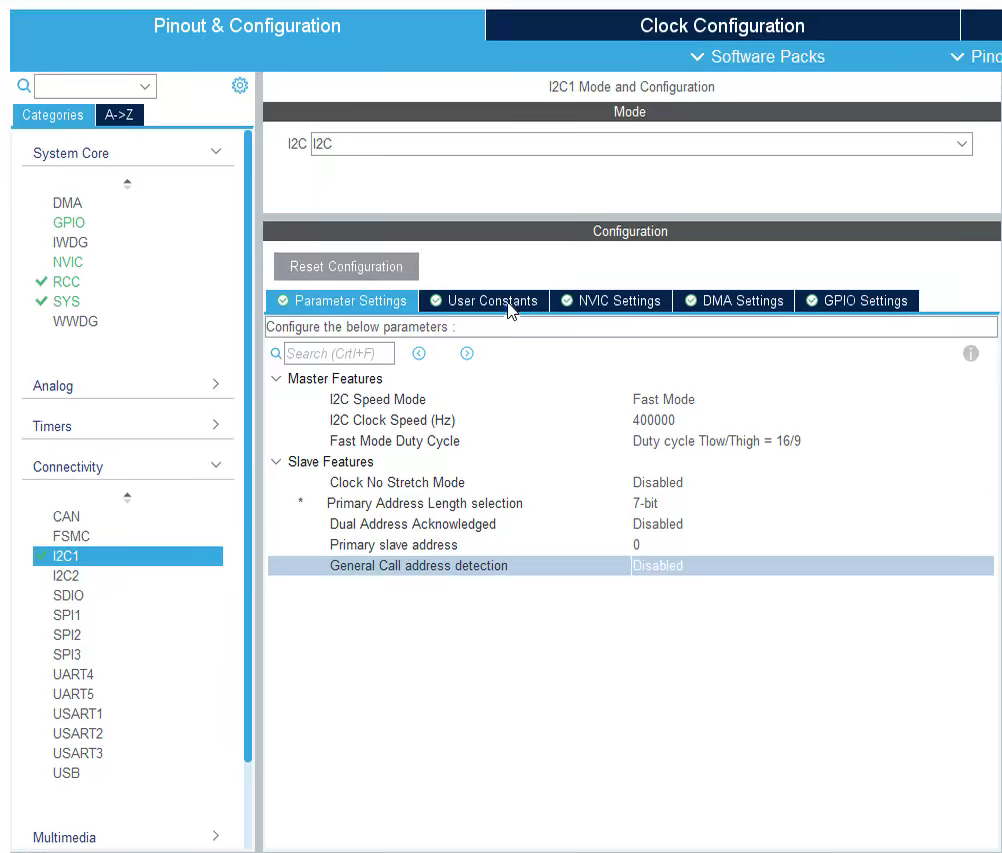Screen dimensions: 1002x853
Task: Open the DMA Settings tab
Action: (734, 301)
